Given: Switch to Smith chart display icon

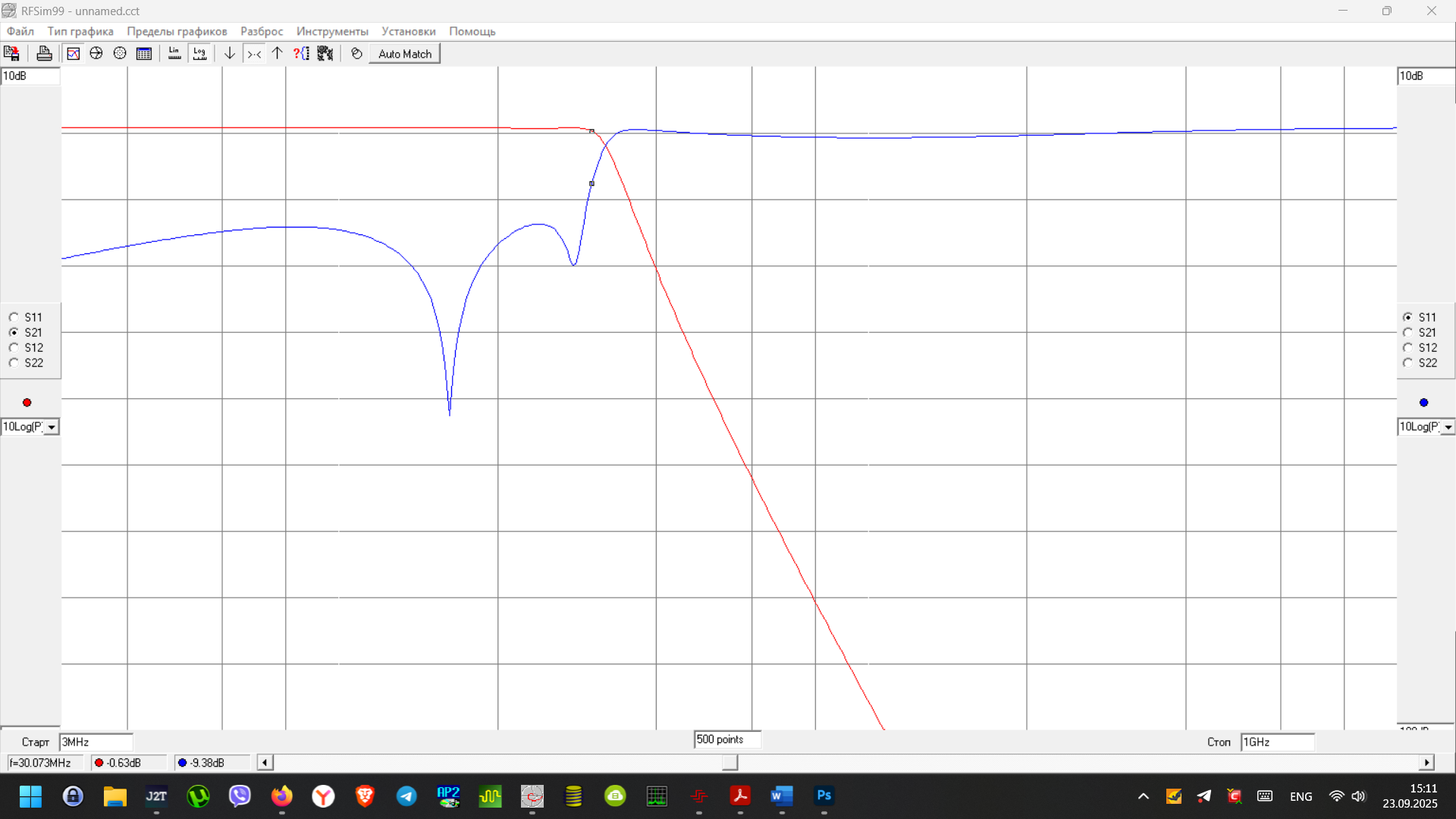Looking at the screenshot, I should click(x=96, y=54).
